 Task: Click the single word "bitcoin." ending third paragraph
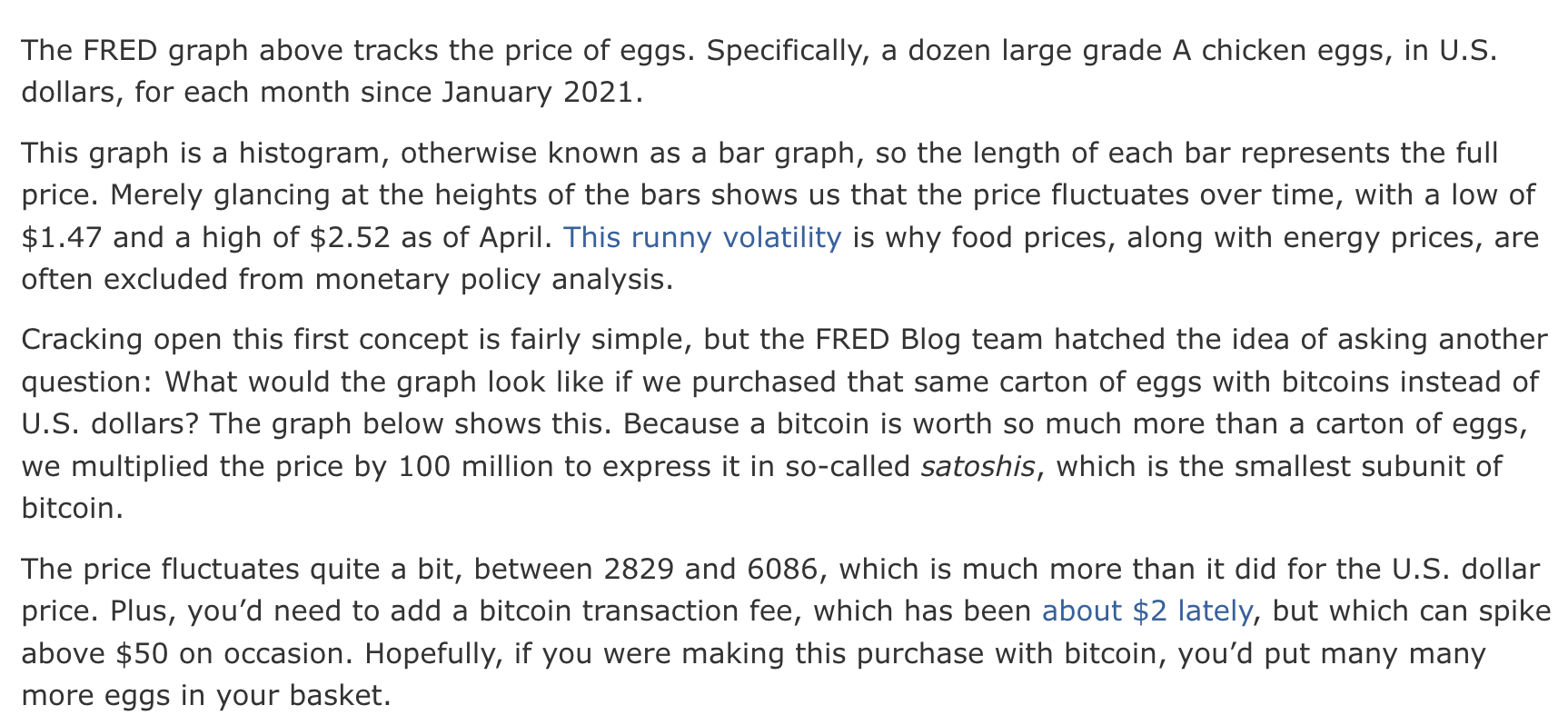[72, 508]
